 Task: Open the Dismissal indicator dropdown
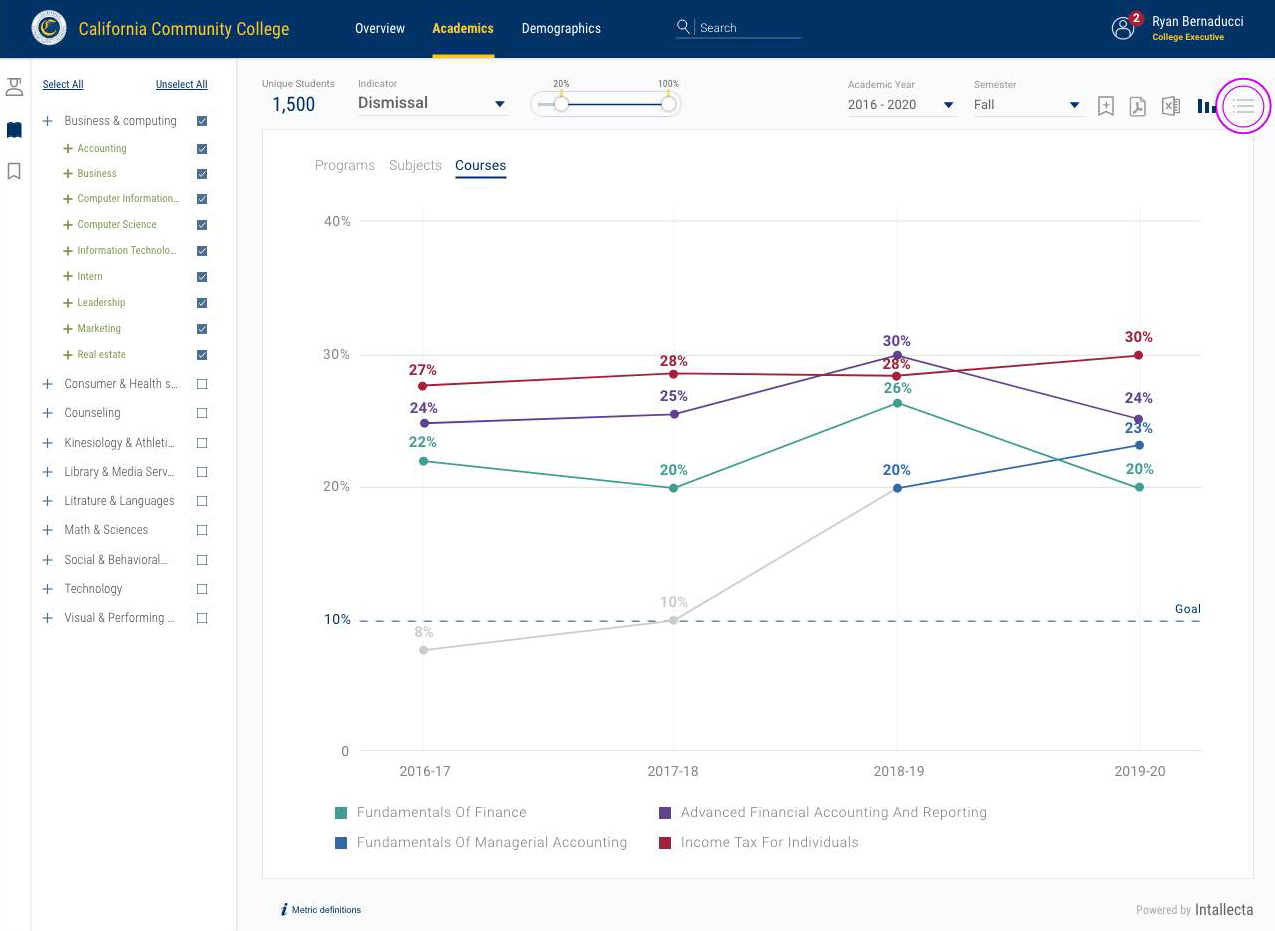pyautogui.click(x=432, y=103)
